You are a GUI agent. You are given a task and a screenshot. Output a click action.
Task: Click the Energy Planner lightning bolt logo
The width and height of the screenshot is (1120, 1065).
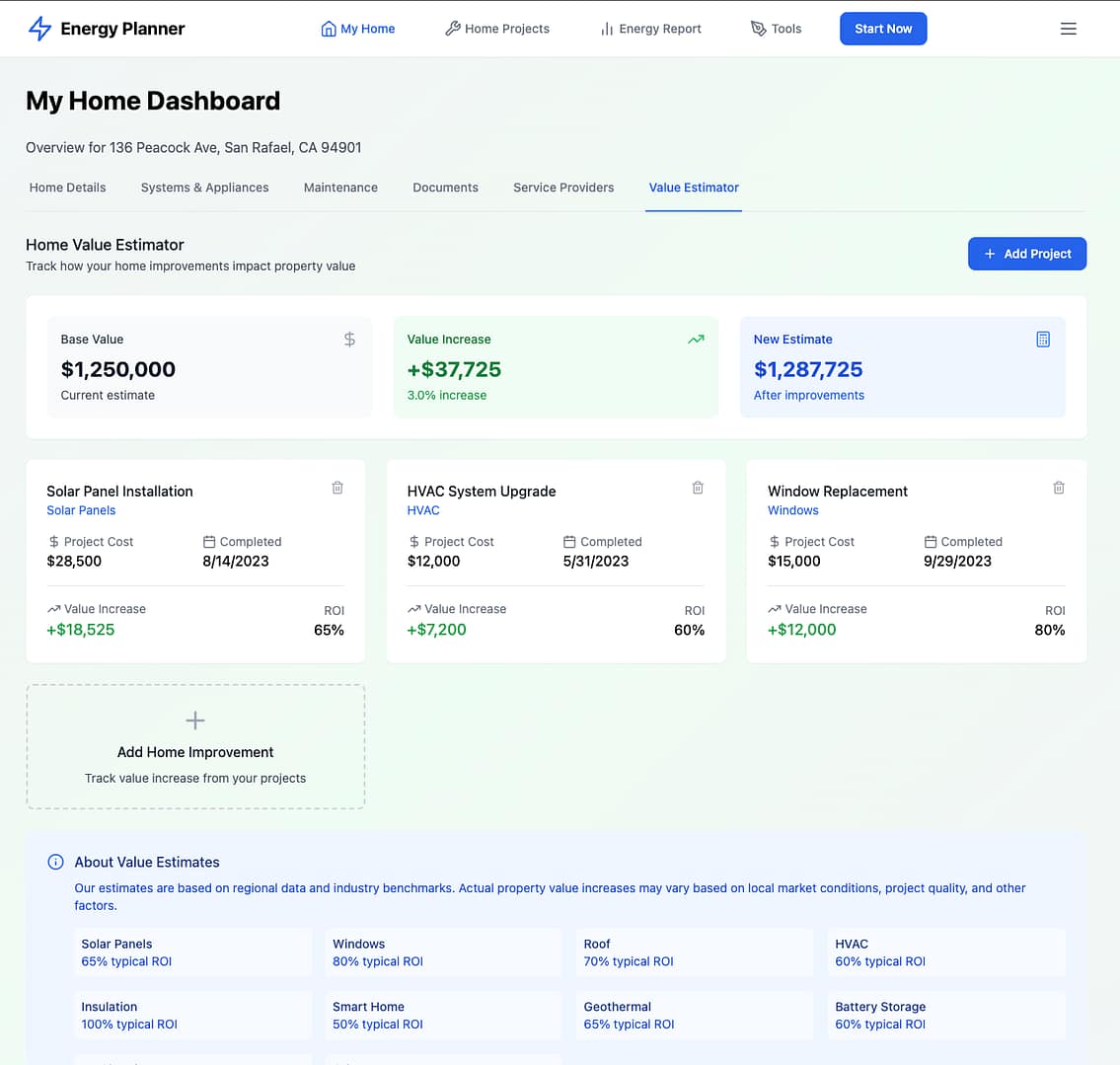point(40,29)
